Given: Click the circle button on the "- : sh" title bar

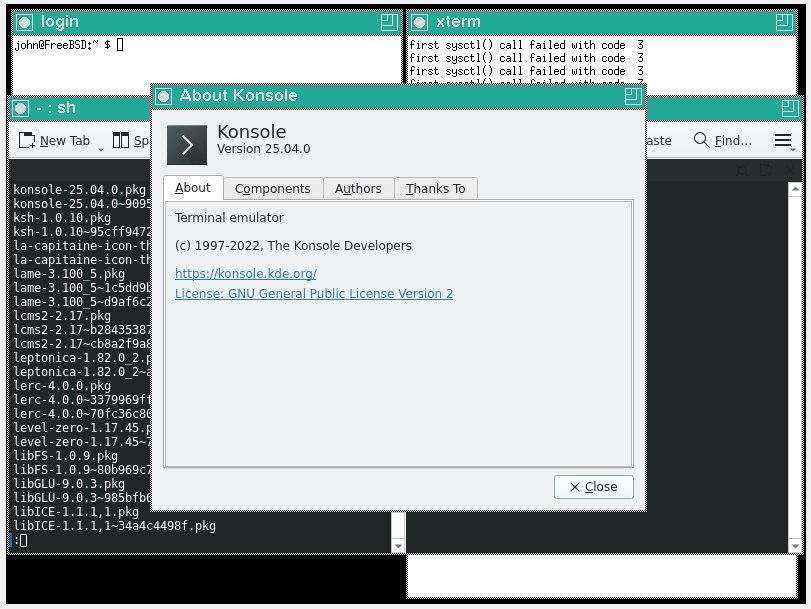Looking at the screenshot, I should tap(21, 108).
